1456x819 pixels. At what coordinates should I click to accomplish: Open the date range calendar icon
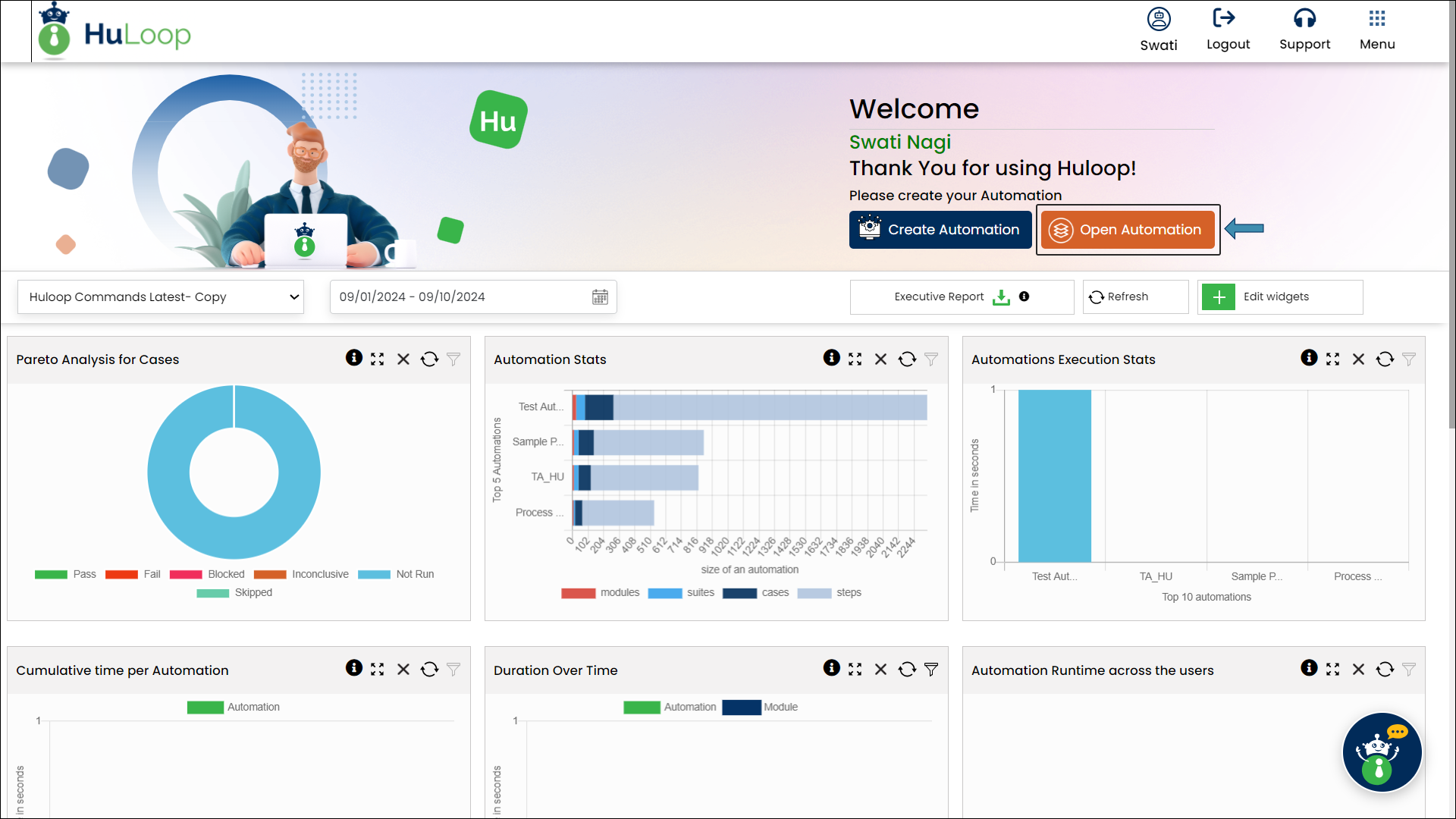600,297
